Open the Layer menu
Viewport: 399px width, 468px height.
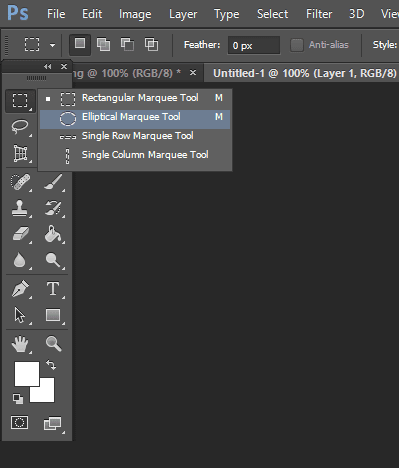tap(183, 14)
